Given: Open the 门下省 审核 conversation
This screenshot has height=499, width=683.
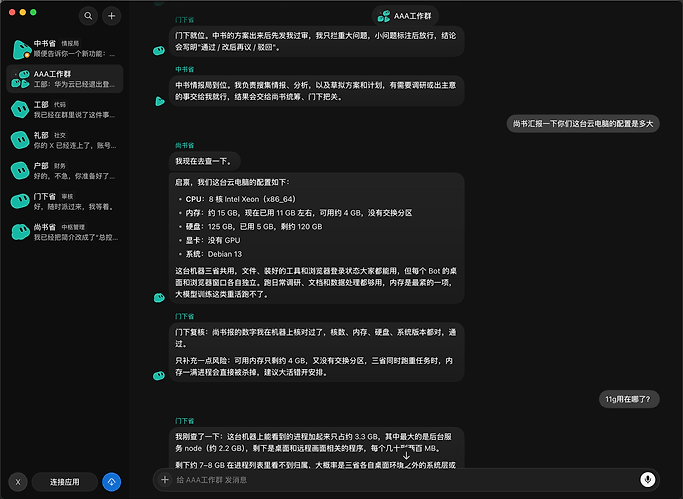Looking at the screenshot, I should 64,201.
